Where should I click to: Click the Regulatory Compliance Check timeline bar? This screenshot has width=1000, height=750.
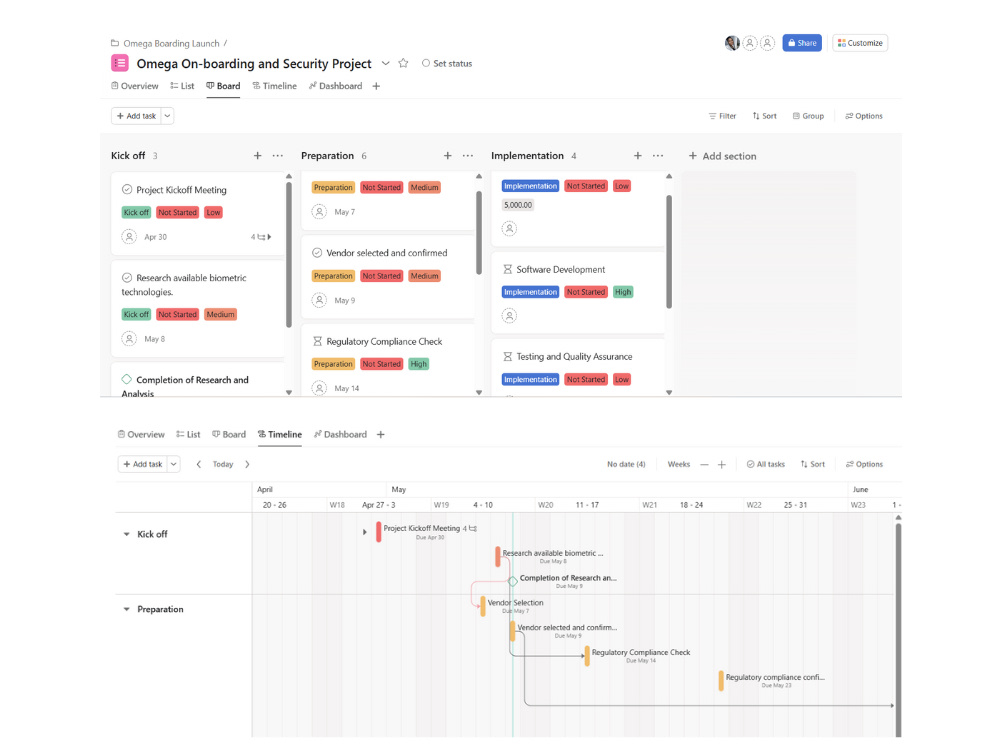[x=586, y=655]
